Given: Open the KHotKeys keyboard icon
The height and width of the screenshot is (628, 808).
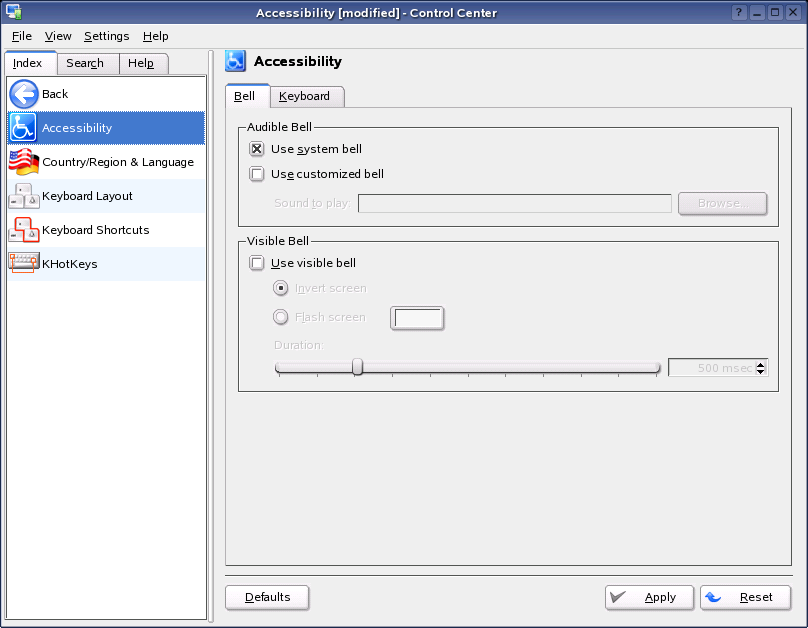Looking at the screenshot, I should pos(24,263).
